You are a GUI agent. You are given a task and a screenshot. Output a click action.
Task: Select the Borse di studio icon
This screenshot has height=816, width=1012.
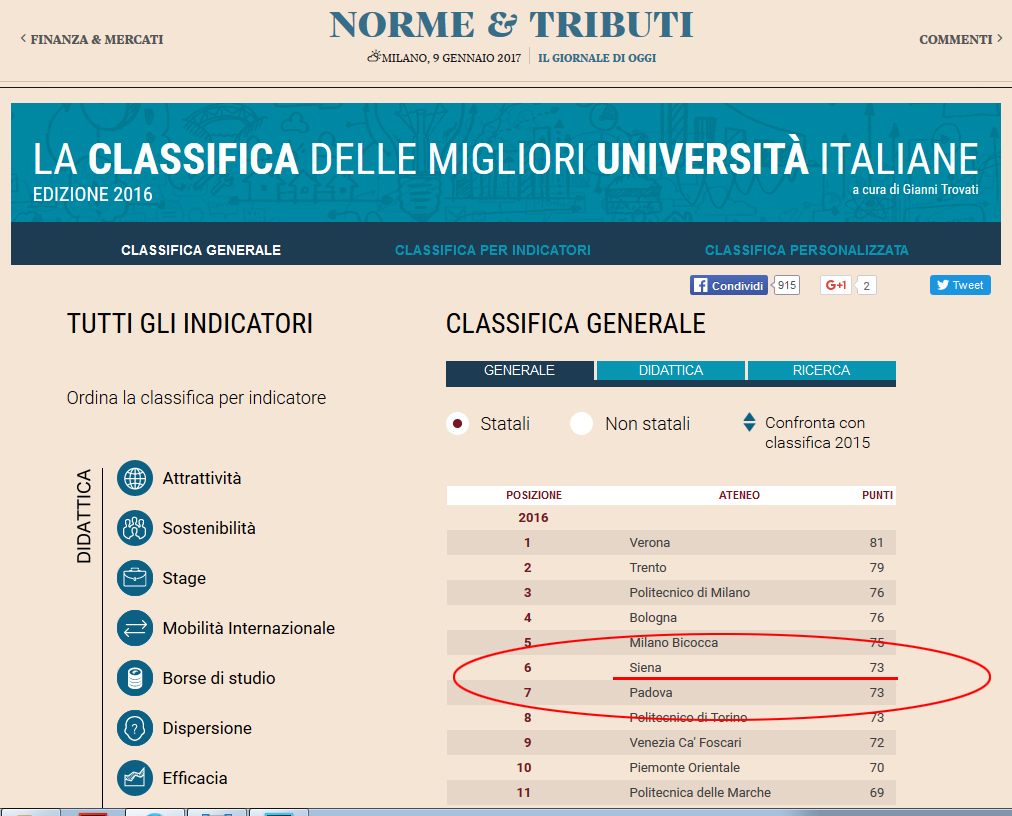[135, 678]
